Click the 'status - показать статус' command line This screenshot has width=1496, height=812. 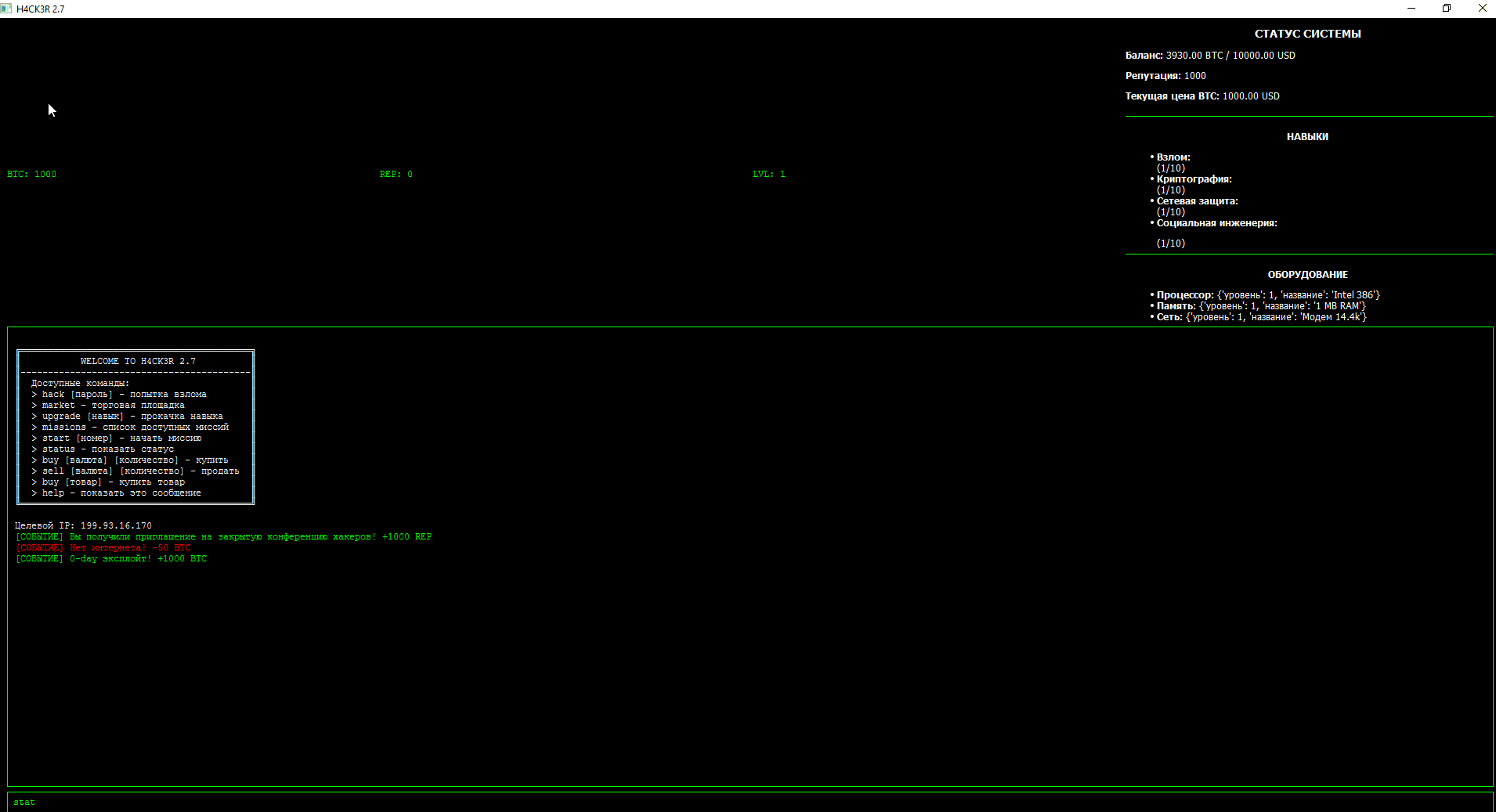point(103,449)
